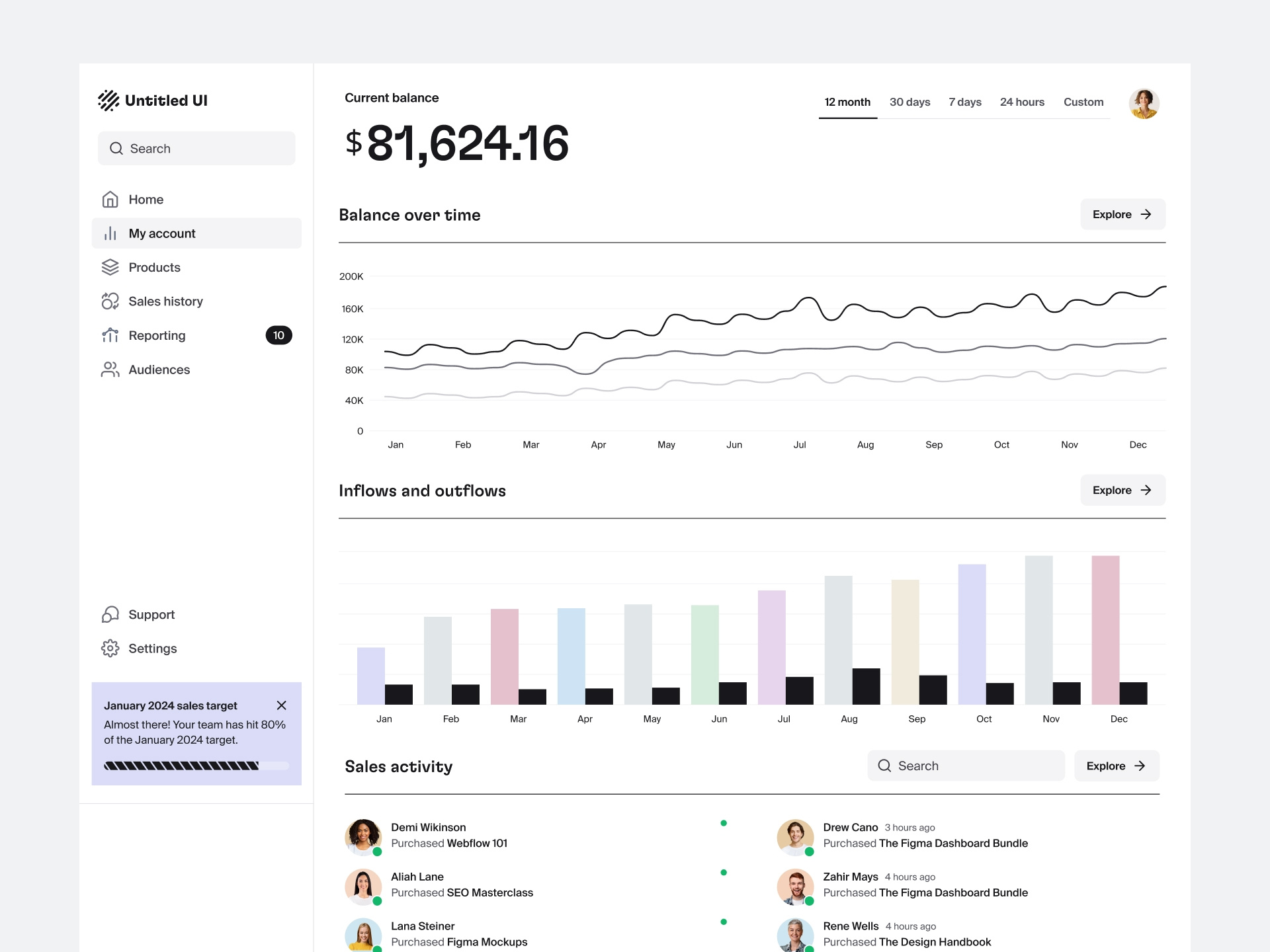Screen dimensions: 1270x952
Task: Select the Reporting icon
Action: click(x=110, y=335)
